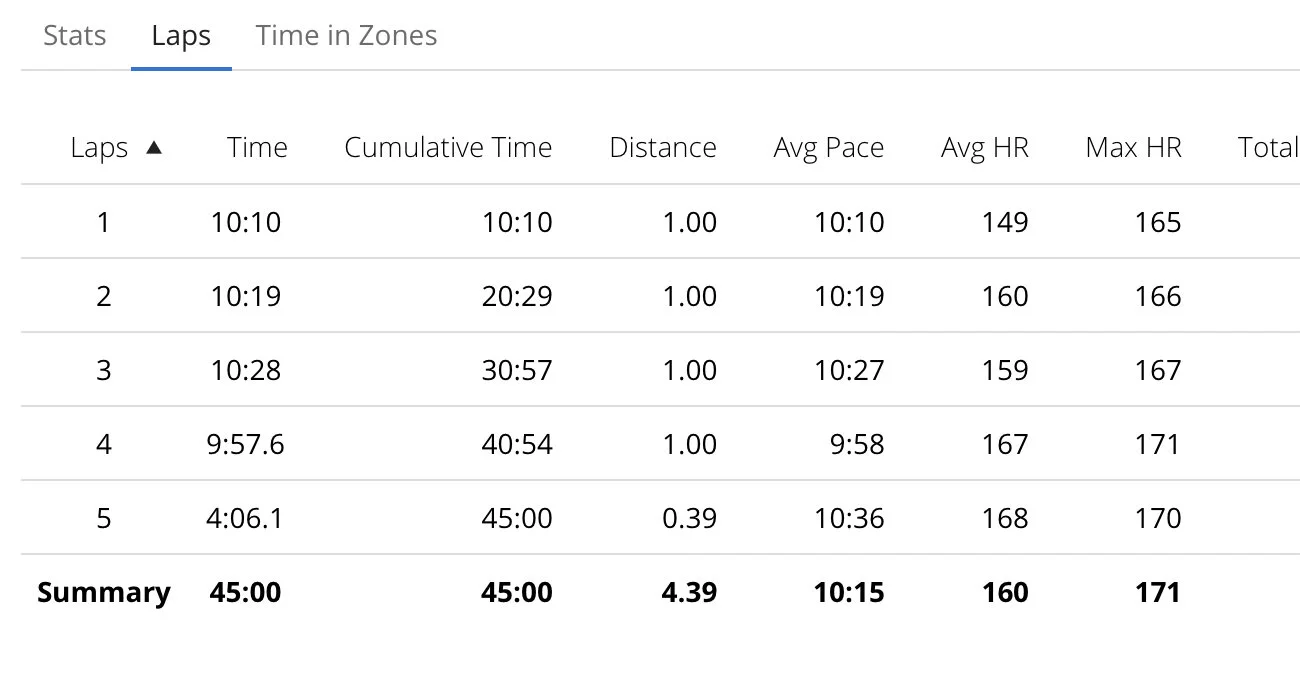
Task: Select the Laps tab
Action: point(181,36)
